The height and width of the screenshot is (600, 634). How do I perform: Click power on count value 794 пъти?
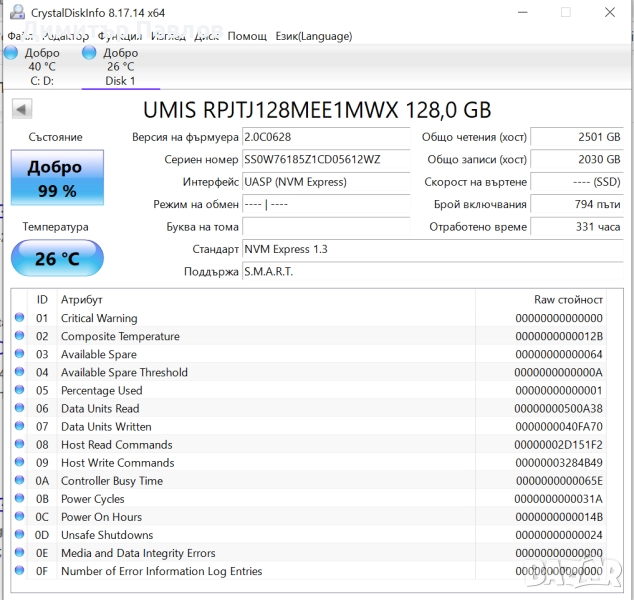click(577, 204)
